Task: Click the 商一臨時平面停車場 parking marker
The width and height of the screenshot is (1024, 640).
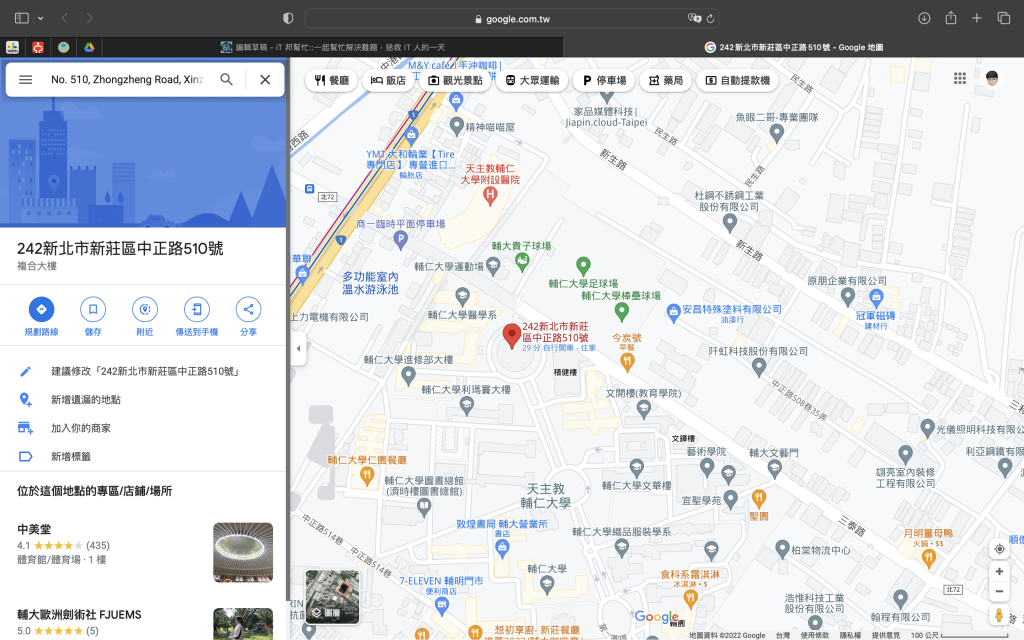Action: pos(401,240)
